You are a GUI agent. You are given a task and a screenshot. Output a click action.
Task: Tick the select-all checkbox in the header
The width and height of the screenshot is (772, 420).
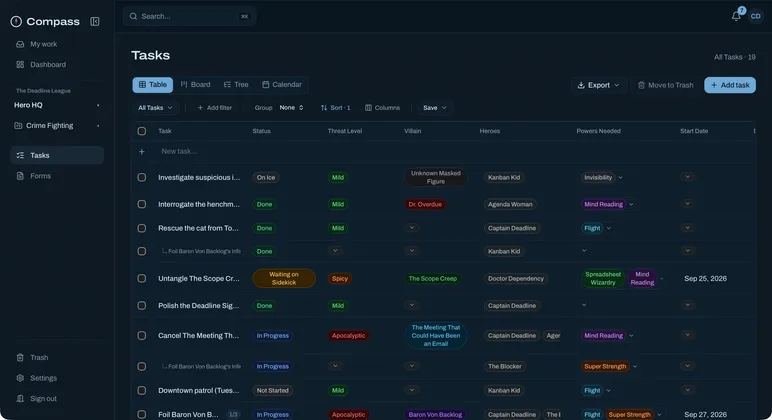(x=142, y=131)
